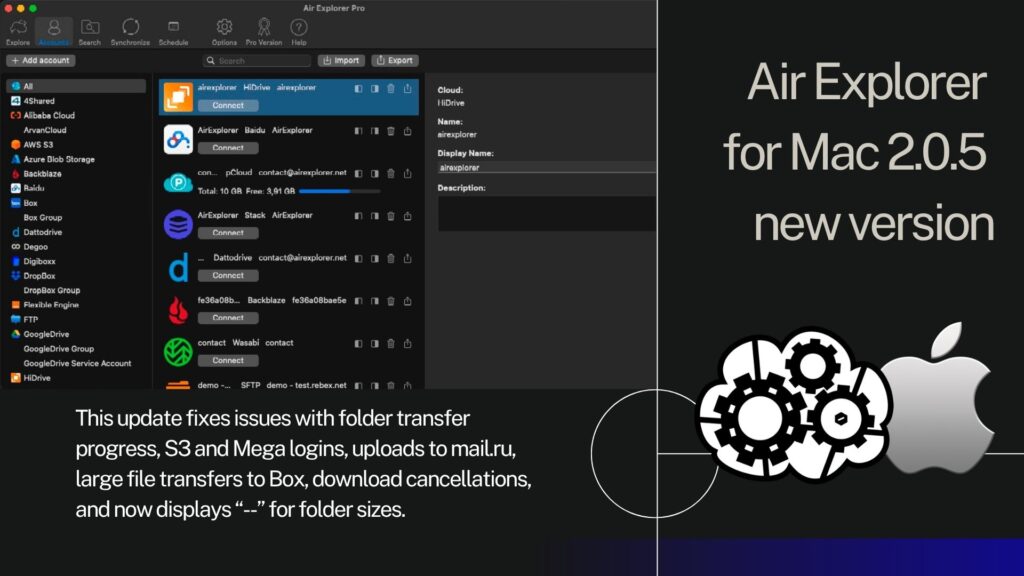Click the Pro Version ribbon icon

coord(264,30)
